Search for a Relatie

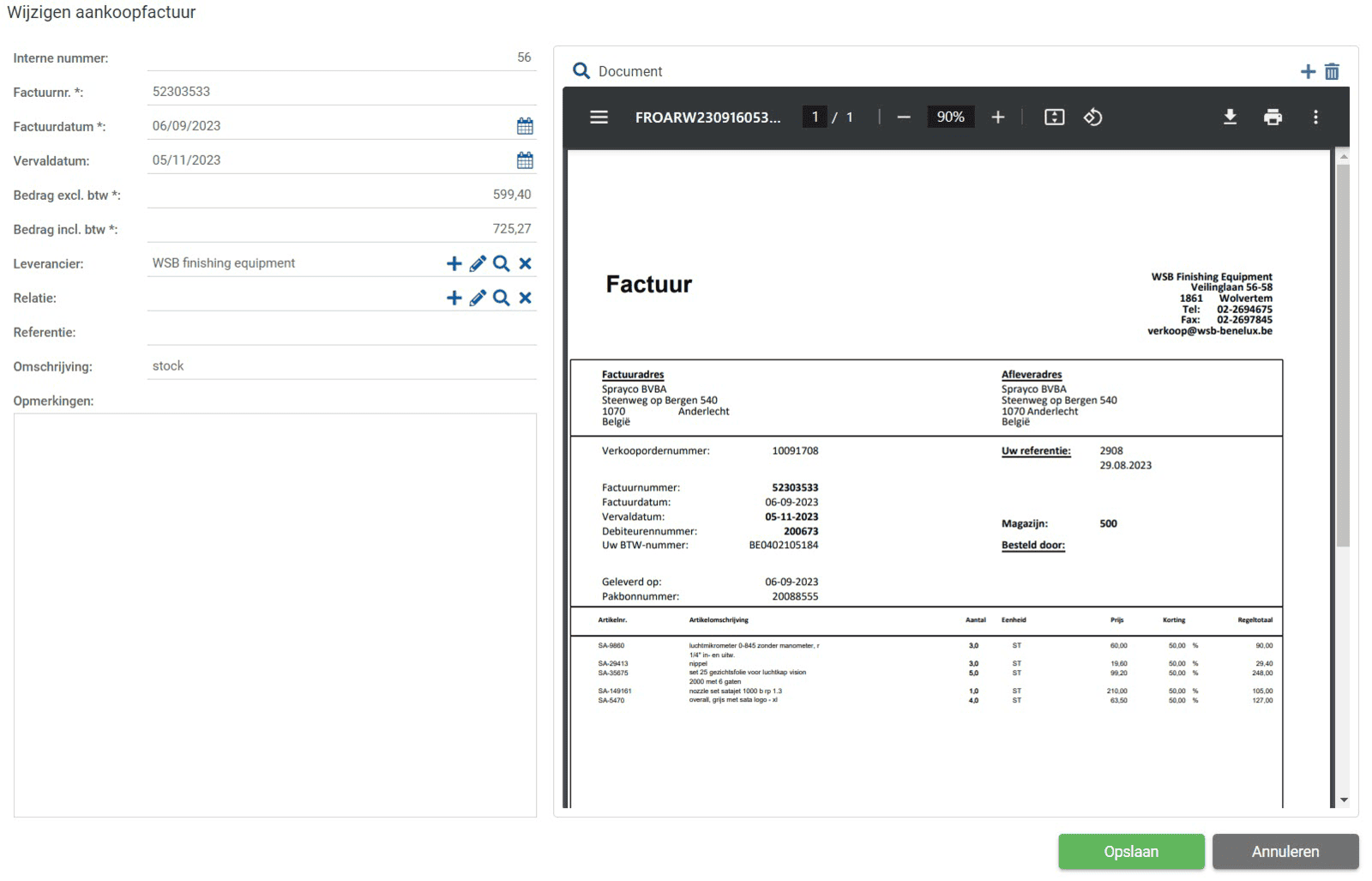pyautogui.click(x=502, y=298)
